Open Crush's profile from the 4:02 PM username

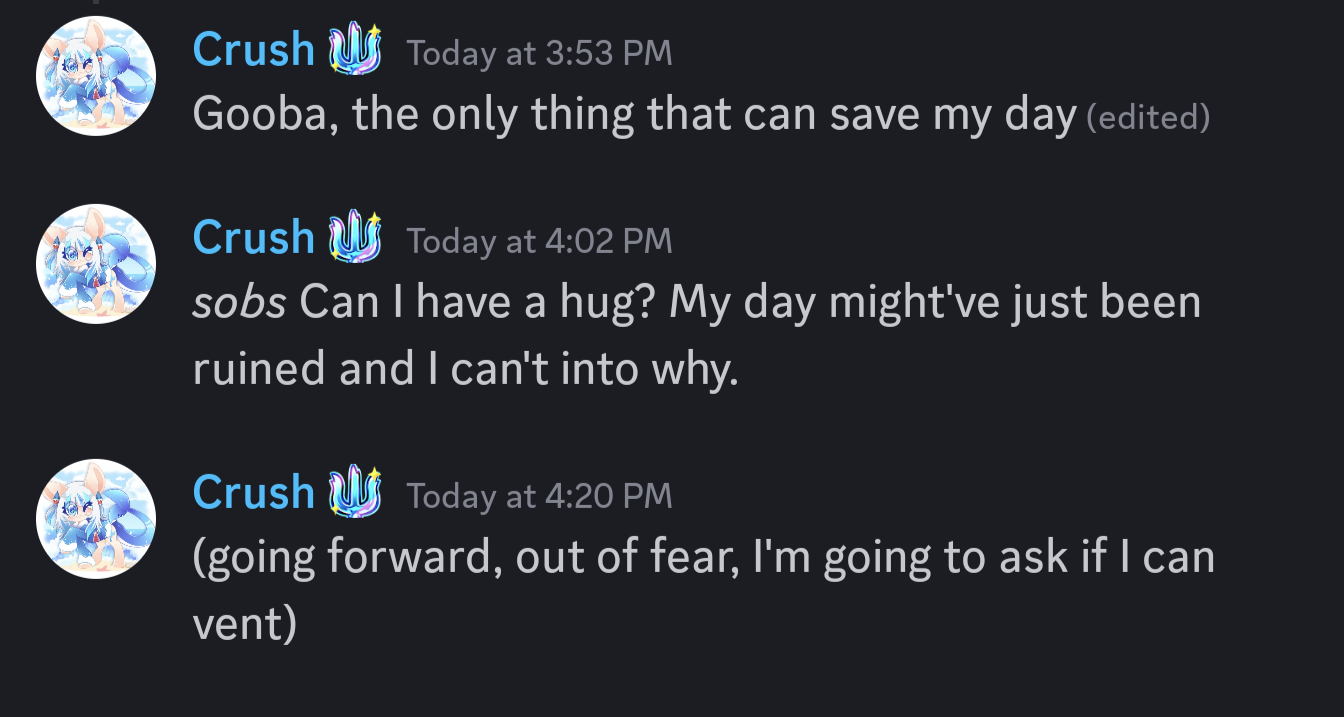[x=254, y=237]
